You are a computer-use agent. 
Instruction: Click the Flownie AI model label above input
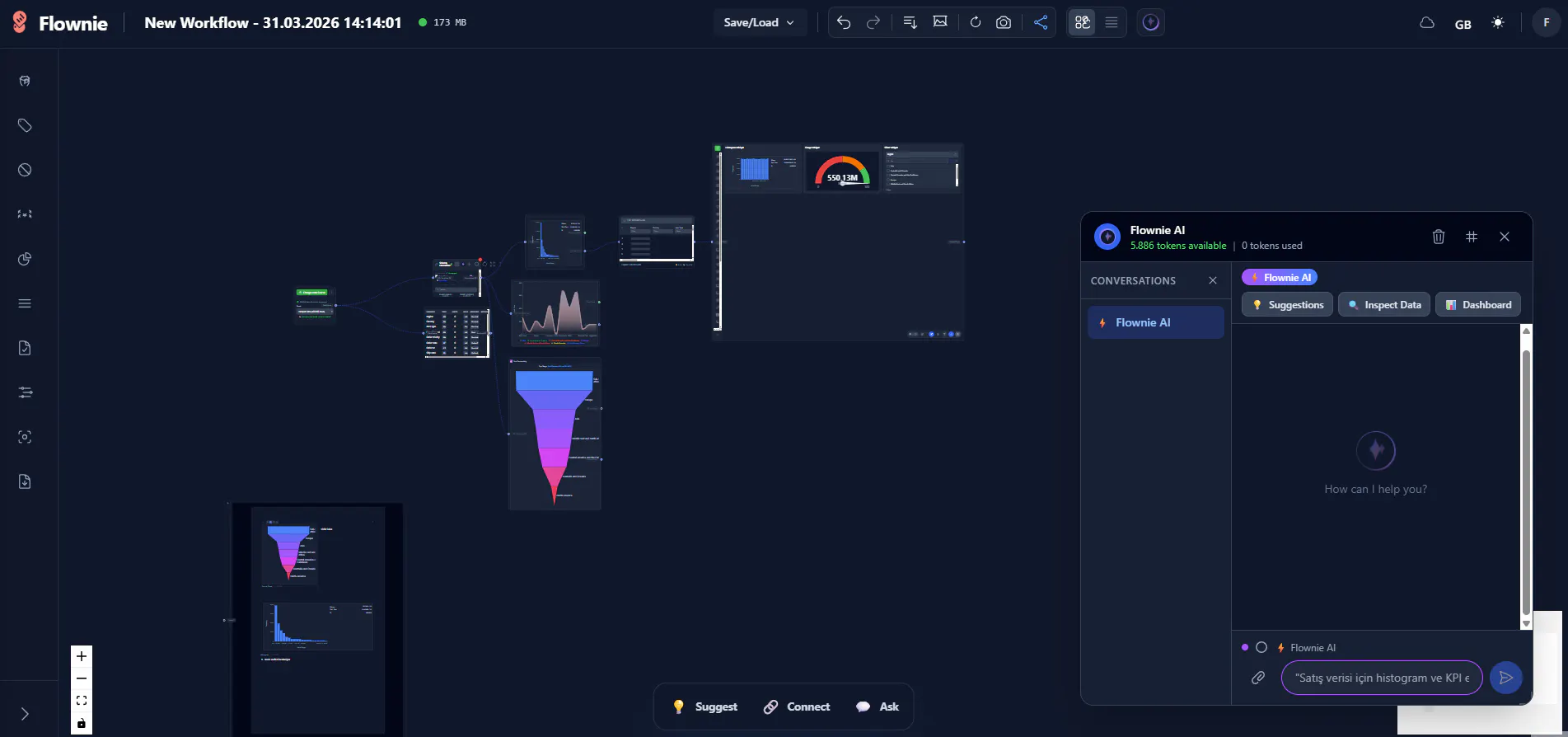pos(1307,648)
